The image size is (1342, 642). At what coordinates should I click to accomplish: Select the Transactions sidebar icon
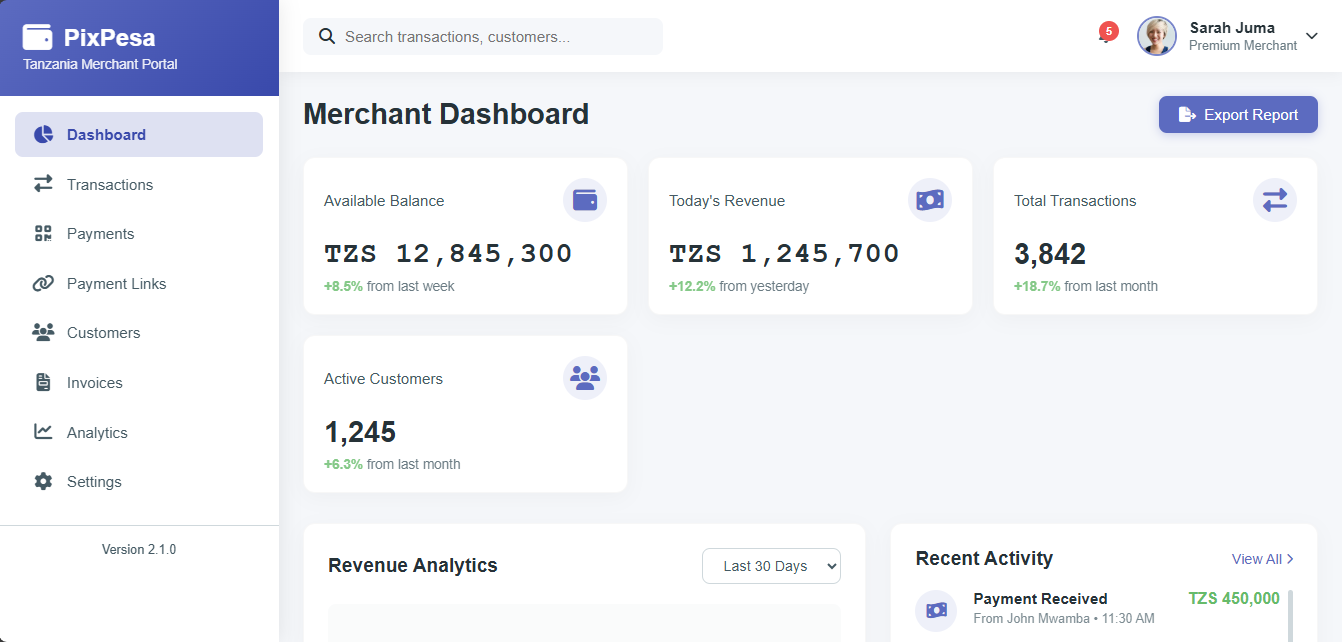[43, 184]
